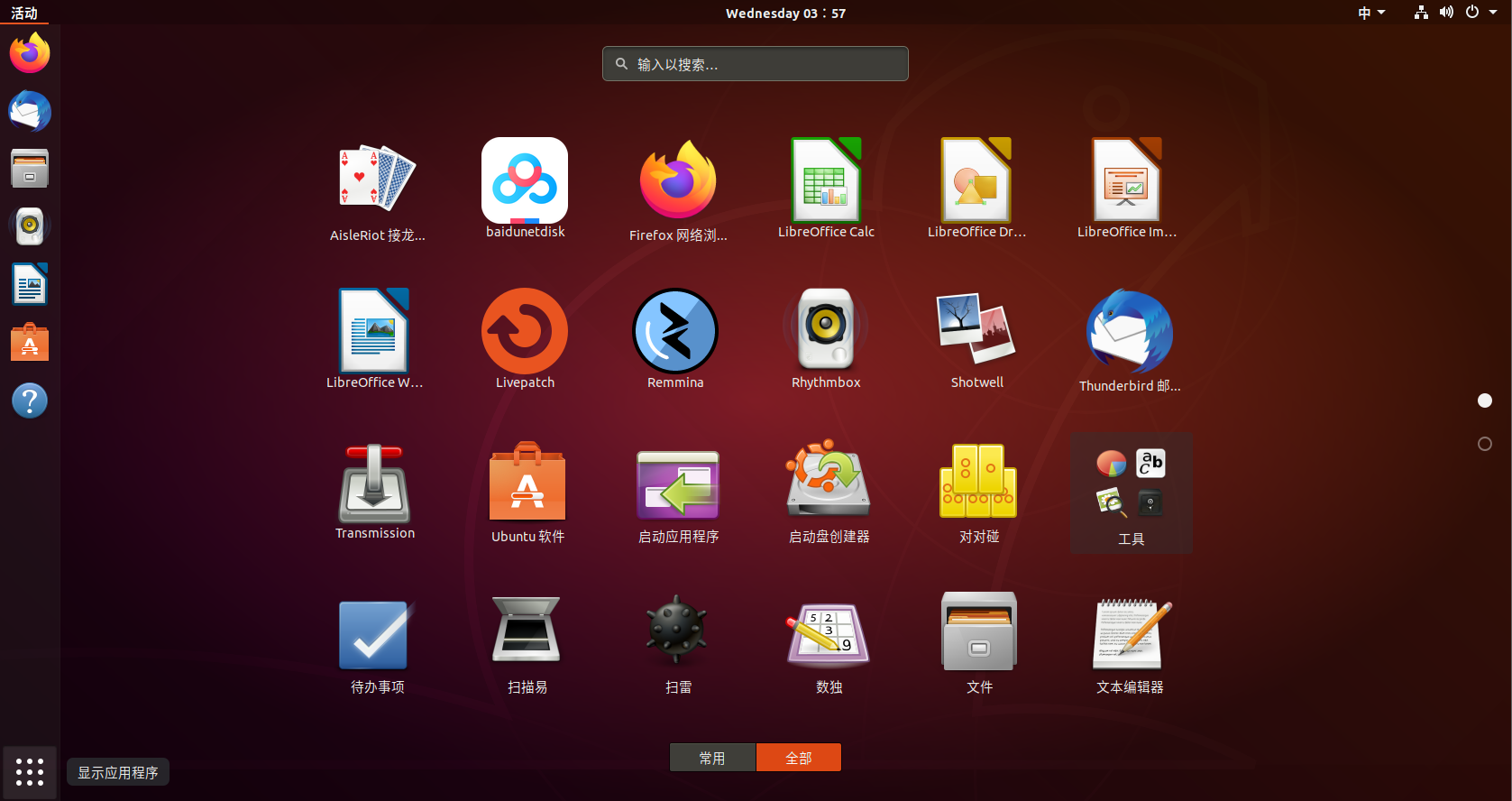The width and height of the screenshot is (1512, 801).
Task: Toggle the show applications grid button
Action: pos(30,772)
